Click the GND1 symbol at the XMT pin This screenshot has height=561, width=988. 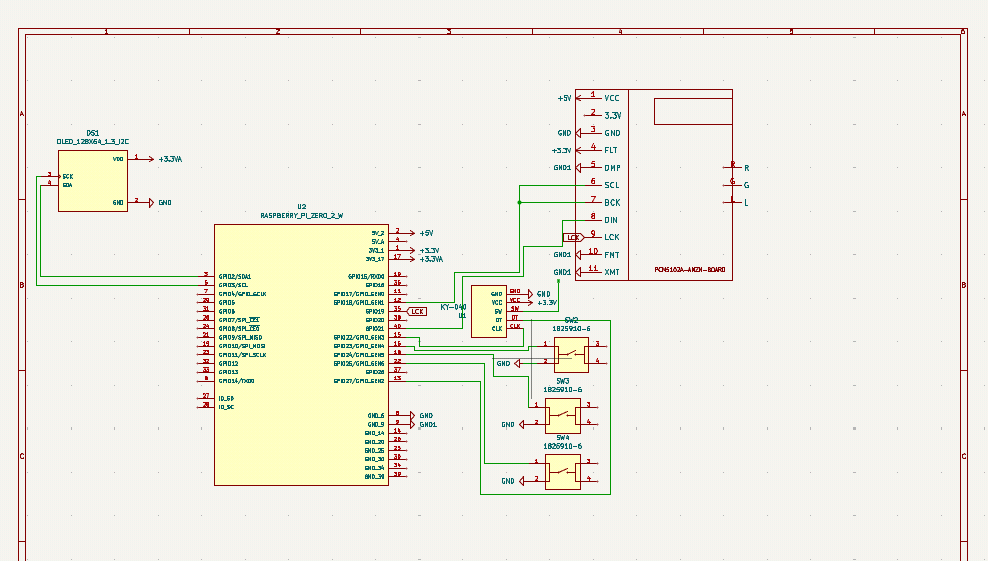[x=563, y=272]
